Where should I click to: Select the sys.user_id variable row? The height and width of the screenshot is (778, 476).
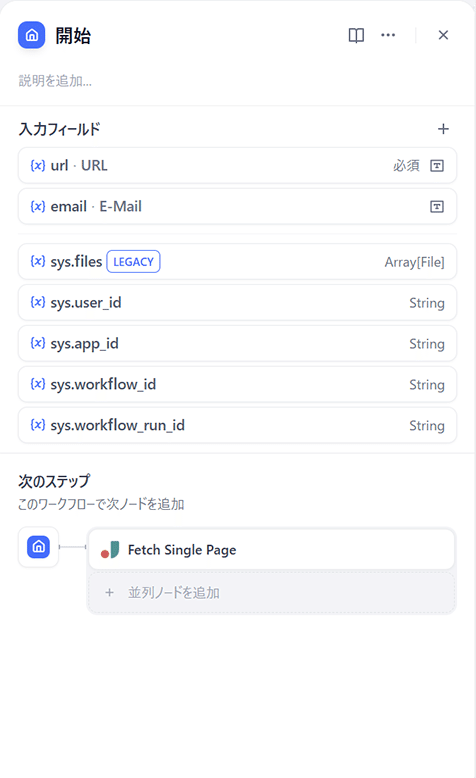tap(237, 303)
